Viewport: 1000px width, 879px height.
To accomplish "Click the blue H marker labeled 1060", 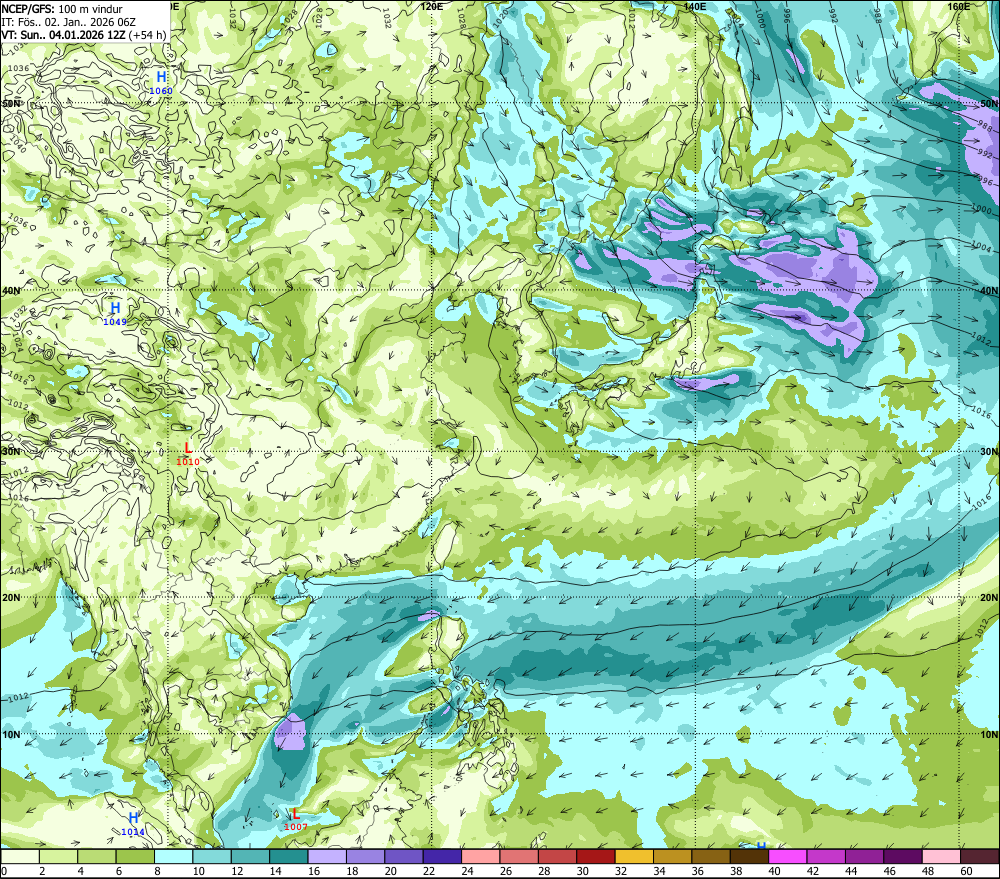I will pyautogui.click(x=161, y=78).
